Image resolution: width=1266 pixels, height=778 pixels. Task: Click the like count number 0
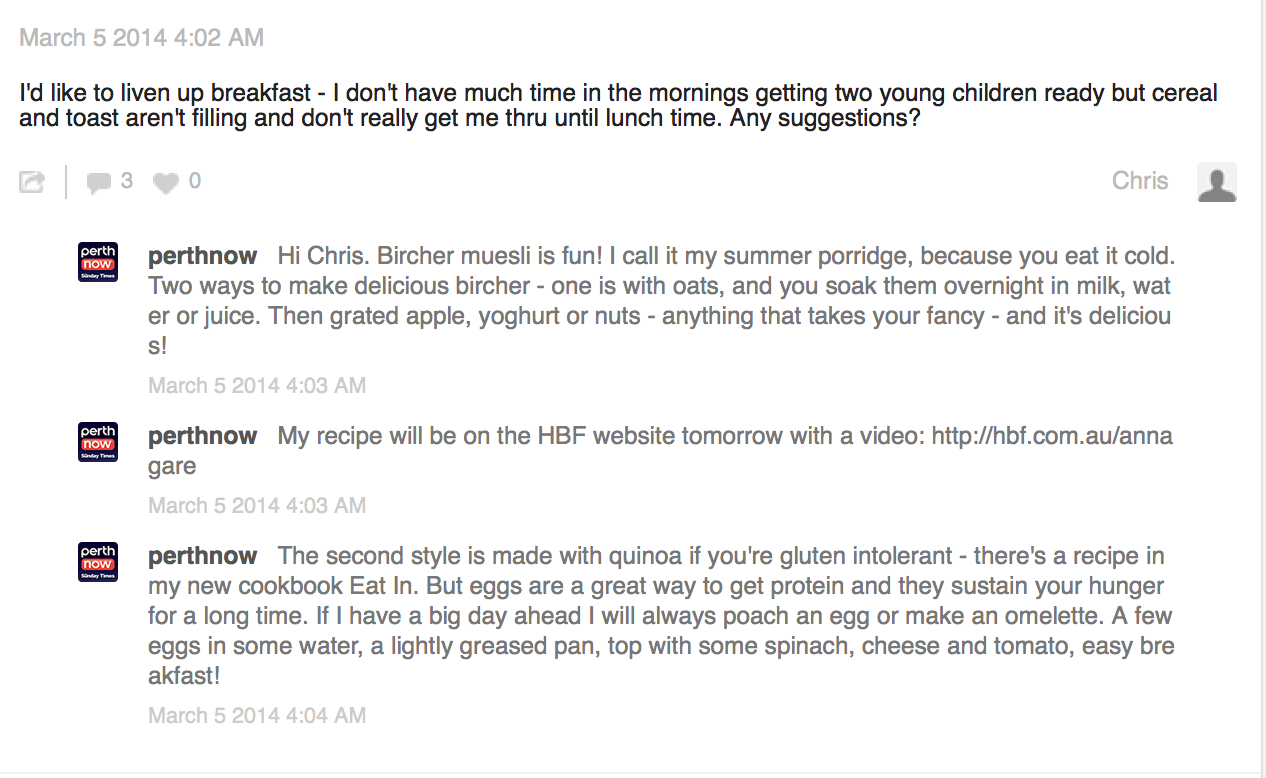coord(194,181)
